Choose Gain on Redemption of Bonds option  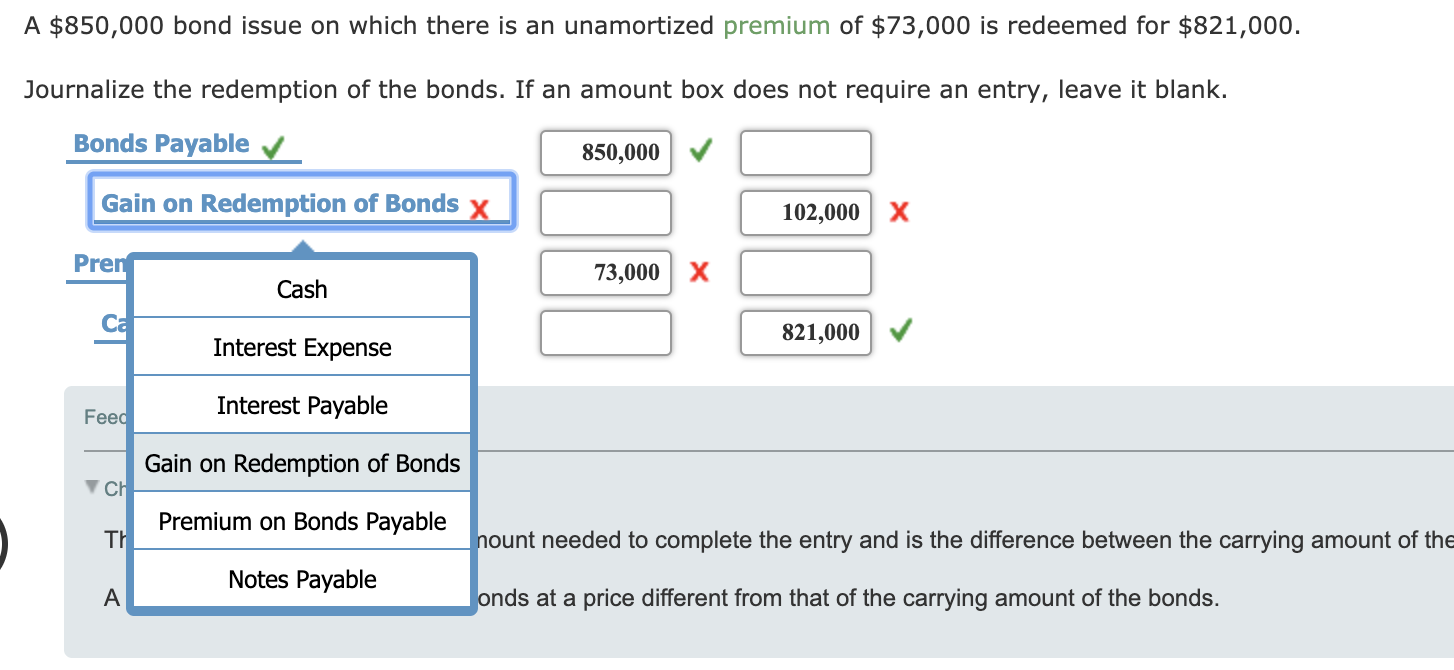coord(300,463)
